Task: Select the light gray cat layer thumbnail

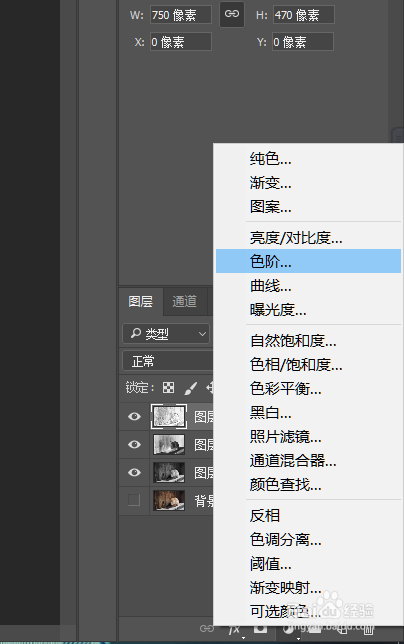Action: [169, 444]
